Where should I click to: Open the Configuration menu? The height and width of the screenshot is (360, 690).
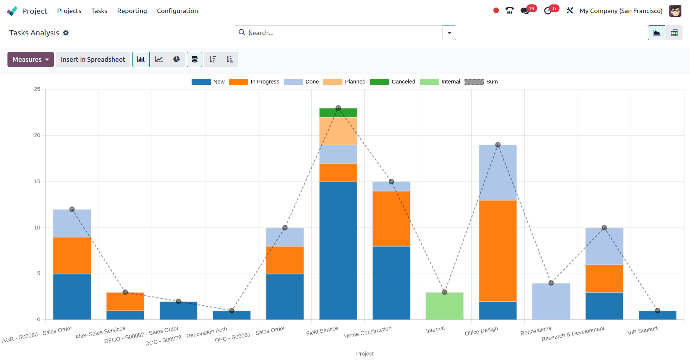(x=177, y=11)
